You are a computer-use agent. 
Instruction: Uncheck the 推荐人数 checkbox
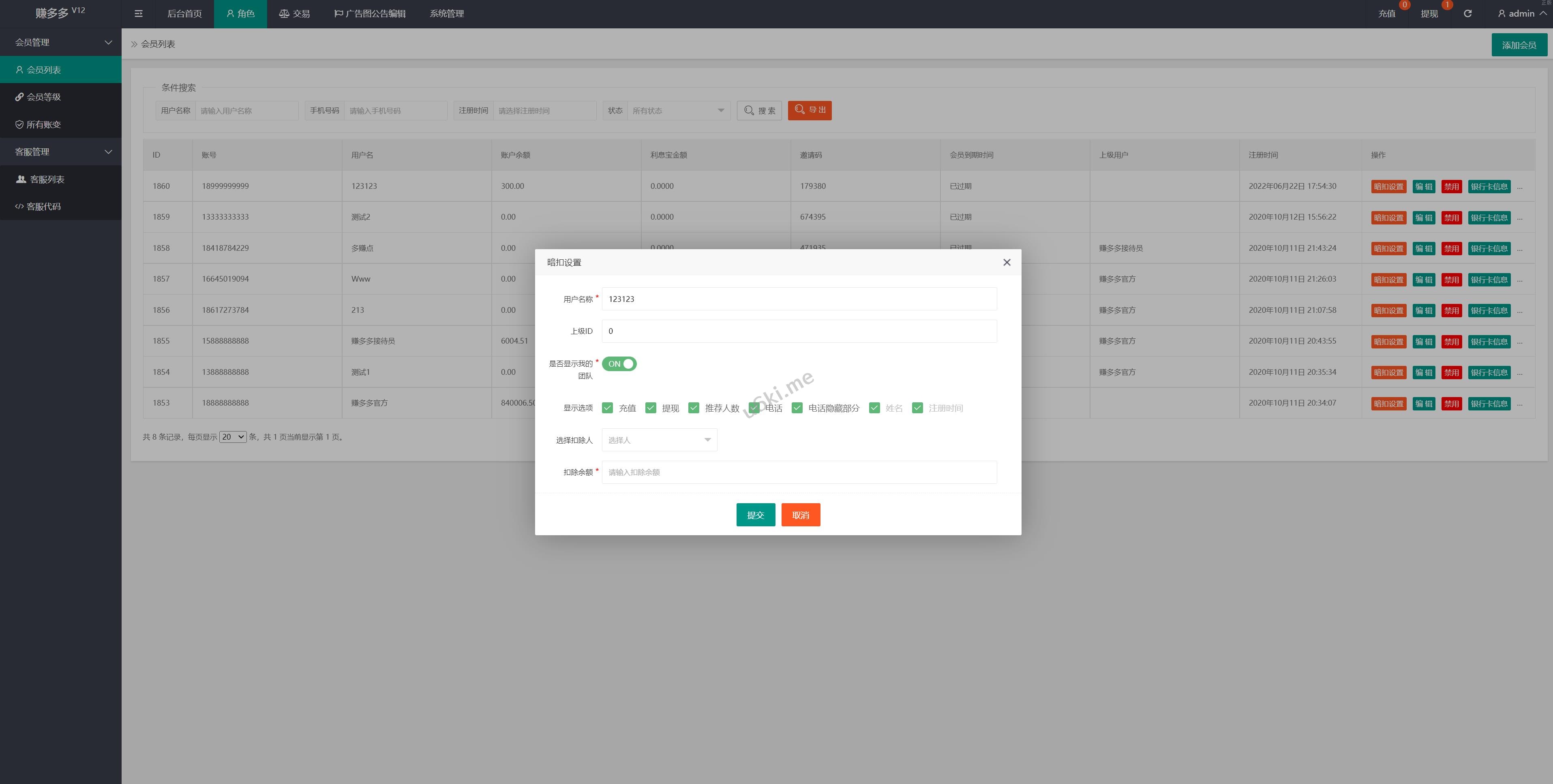[693, 408]
